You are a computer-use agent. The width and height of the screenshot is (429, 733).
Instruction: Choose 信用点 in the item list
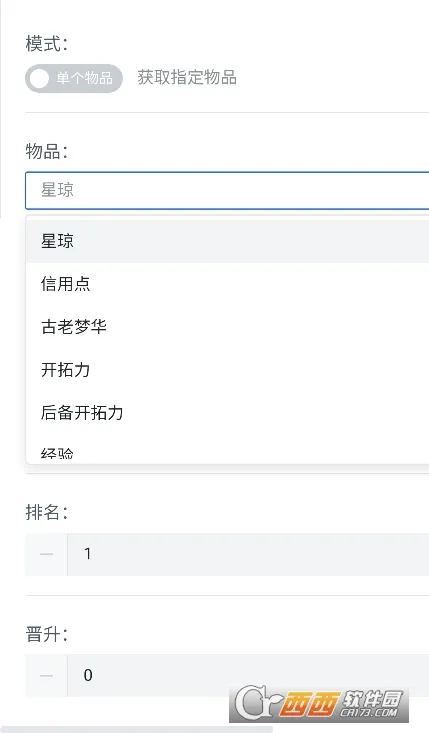tap(227, 284)
